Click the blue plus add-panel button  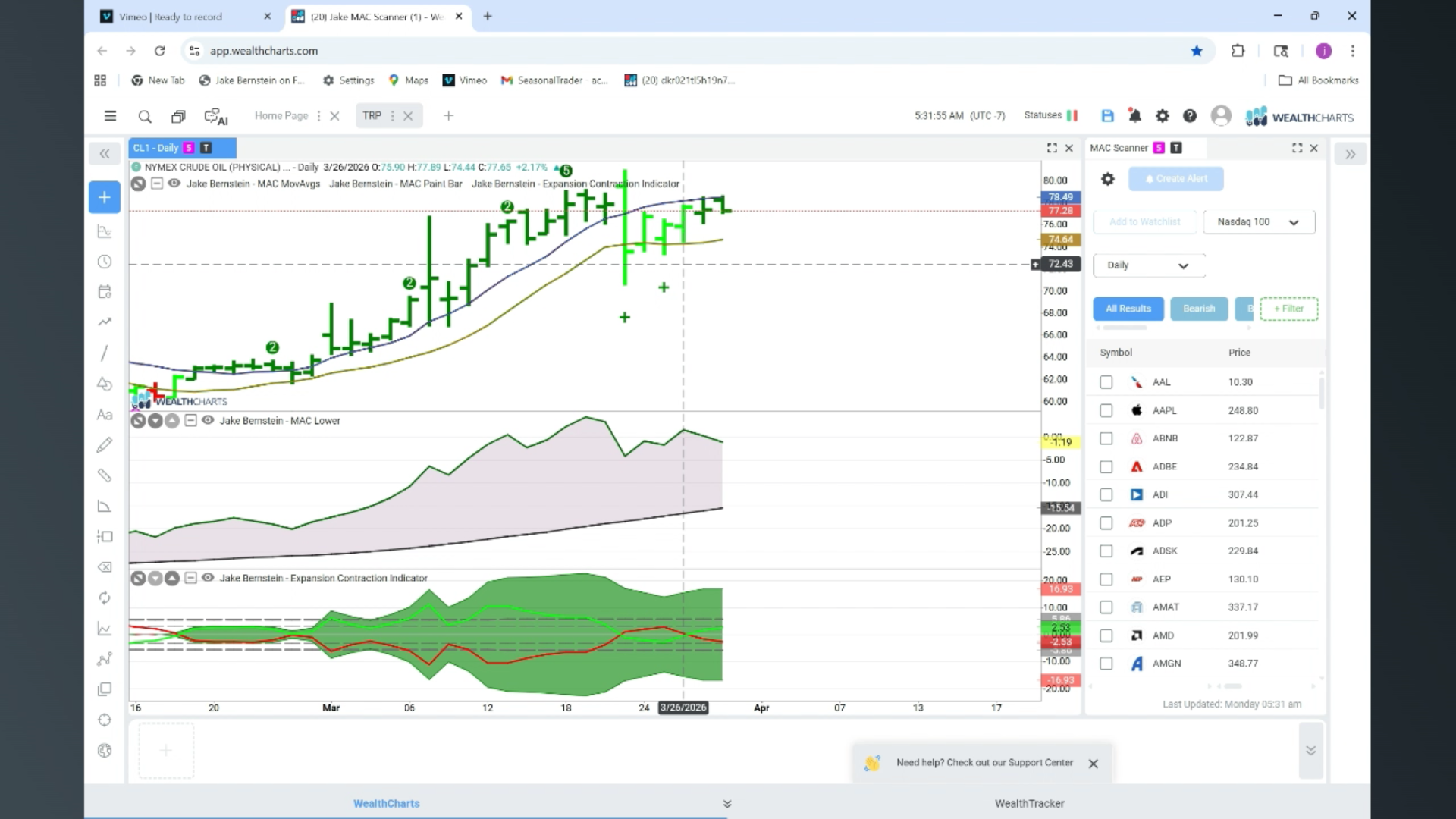click(105, 197)
